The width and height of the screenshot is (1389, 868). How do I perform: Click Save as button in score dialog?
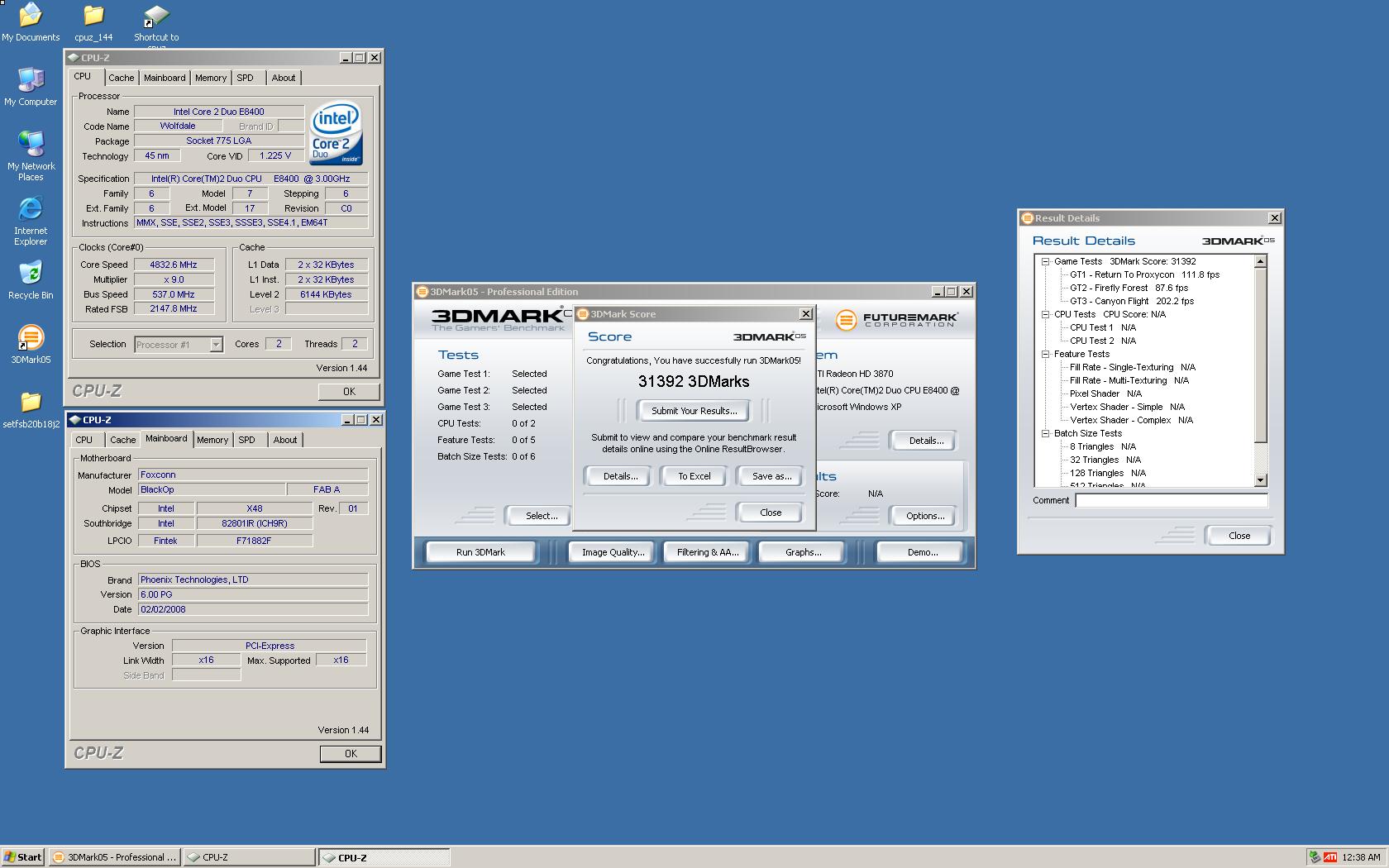pos(771,476)
